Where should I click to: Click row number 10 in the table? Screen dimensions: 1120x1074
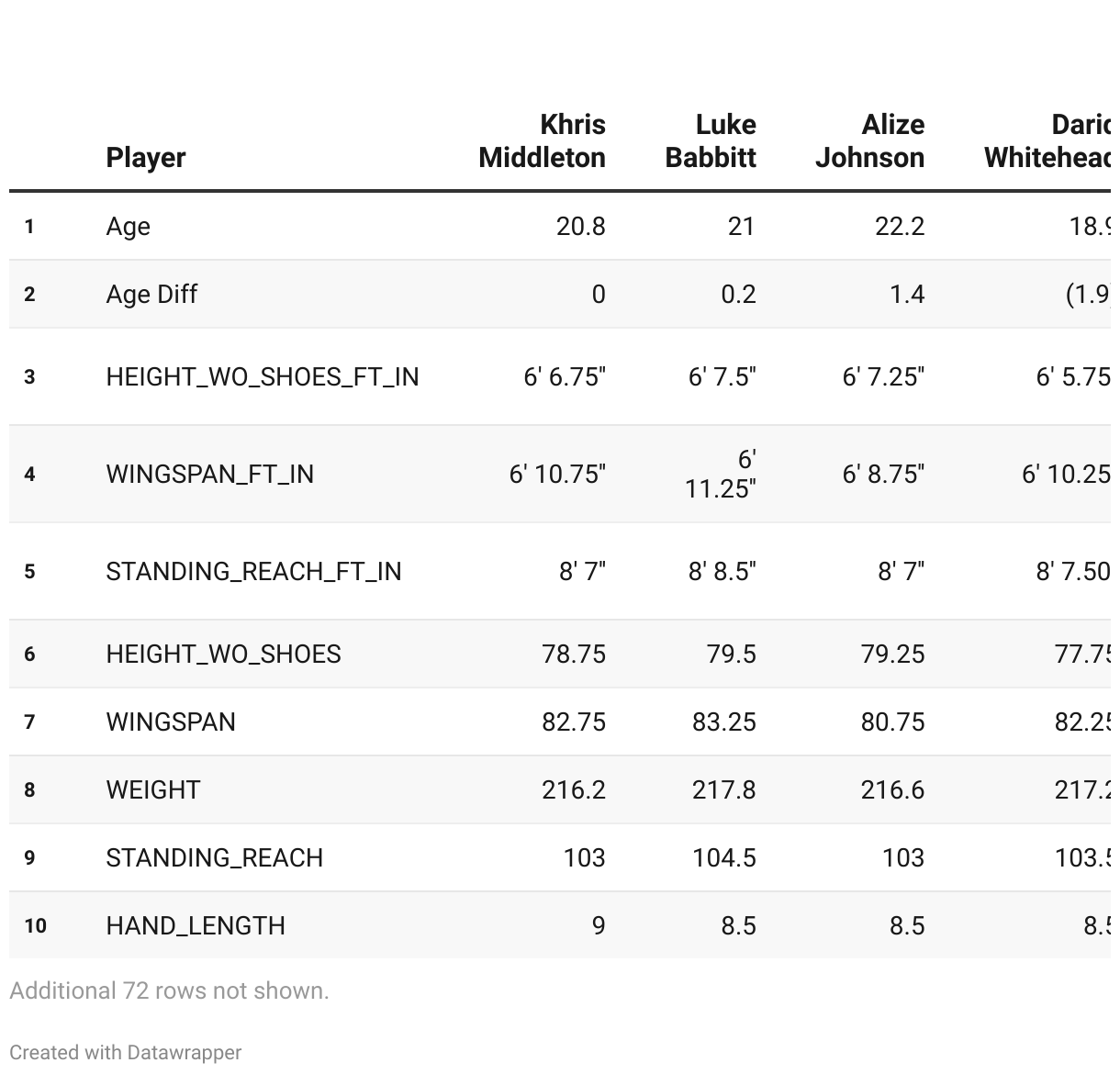36,925
